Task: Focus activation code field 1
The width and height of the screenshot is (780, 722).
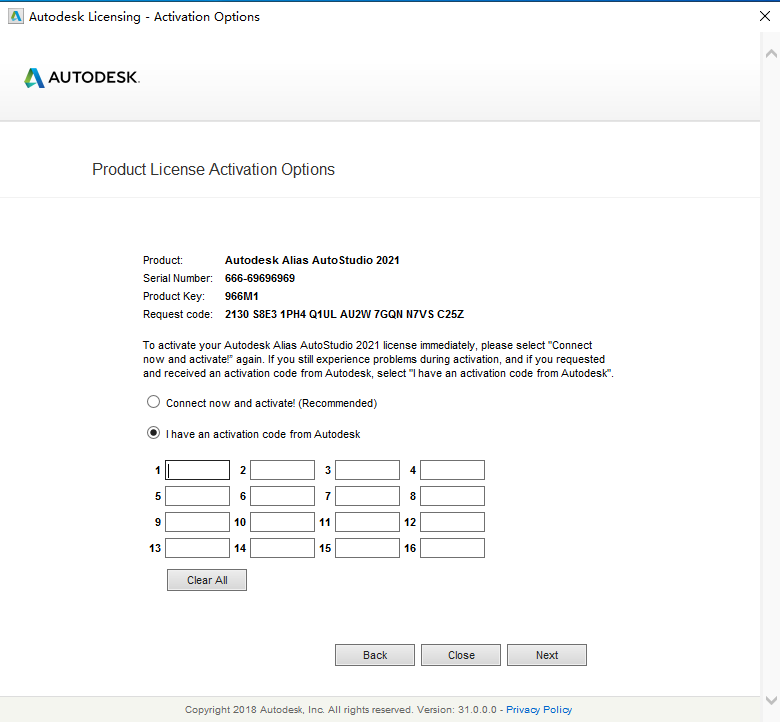Action: click(197, 470)
